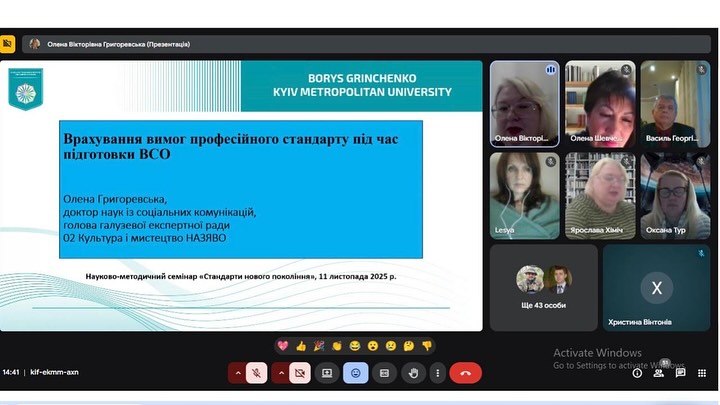Click Ярослава Хіміч video tile
This screenshot has width=720, height=405.
(600, 194)
